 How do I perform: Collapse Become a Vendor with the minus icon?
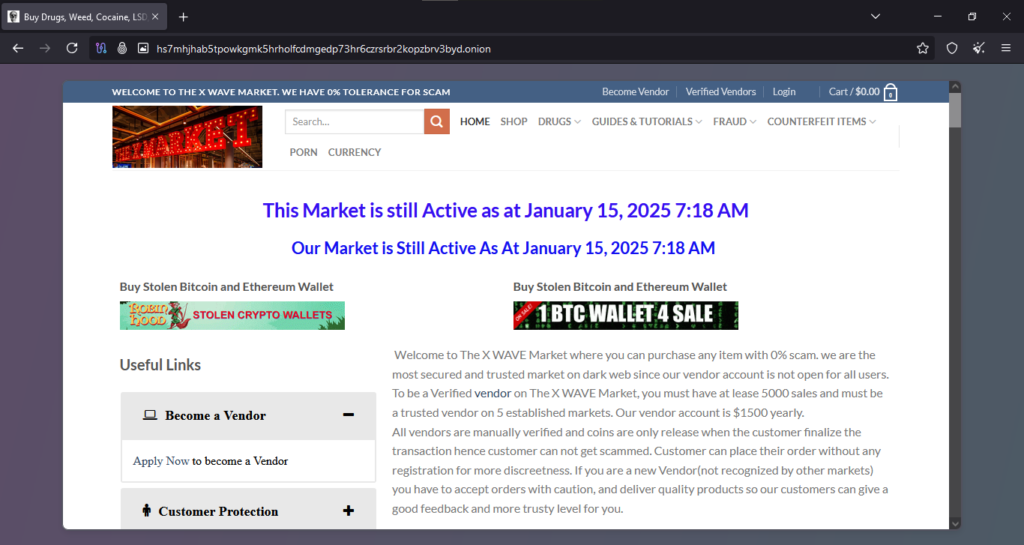(x=348, y=415)
